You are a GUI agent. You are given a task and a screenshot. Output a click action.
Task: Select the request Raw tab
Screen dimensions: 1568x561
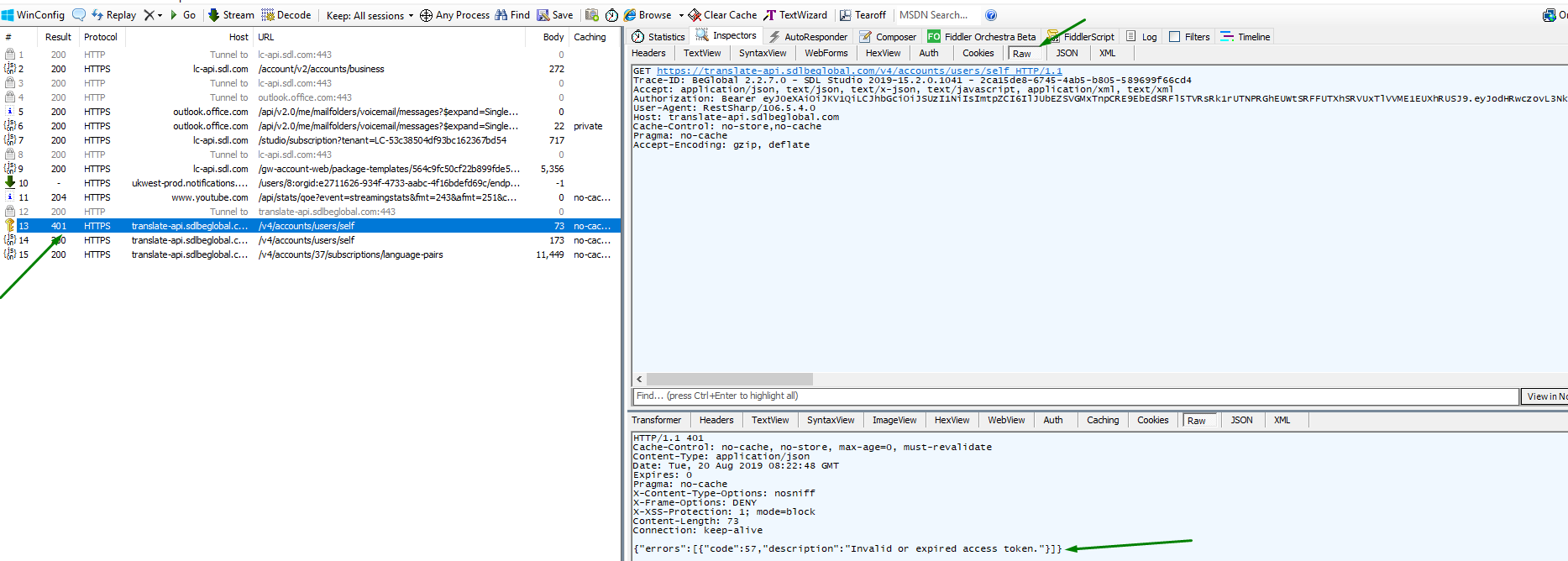[1022, 54]
